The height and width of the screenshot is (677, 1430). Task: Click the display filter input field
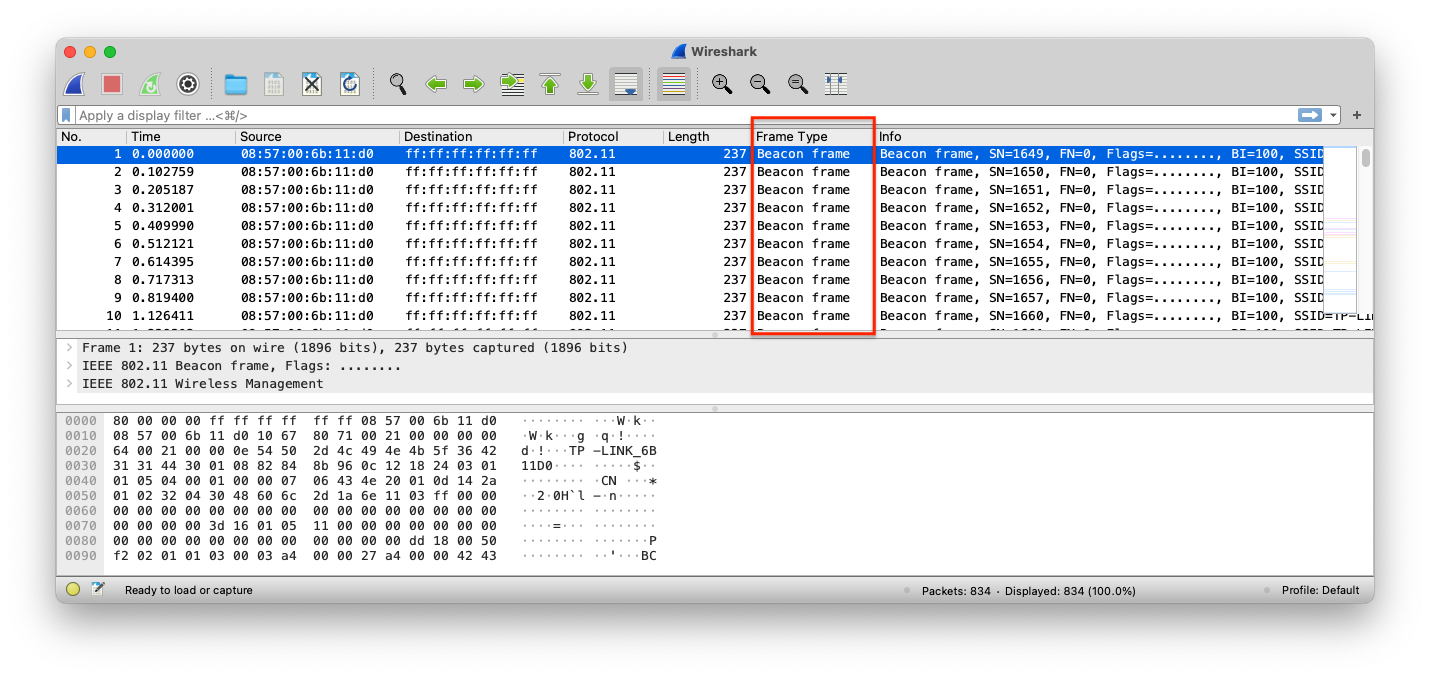click(680, 116)
